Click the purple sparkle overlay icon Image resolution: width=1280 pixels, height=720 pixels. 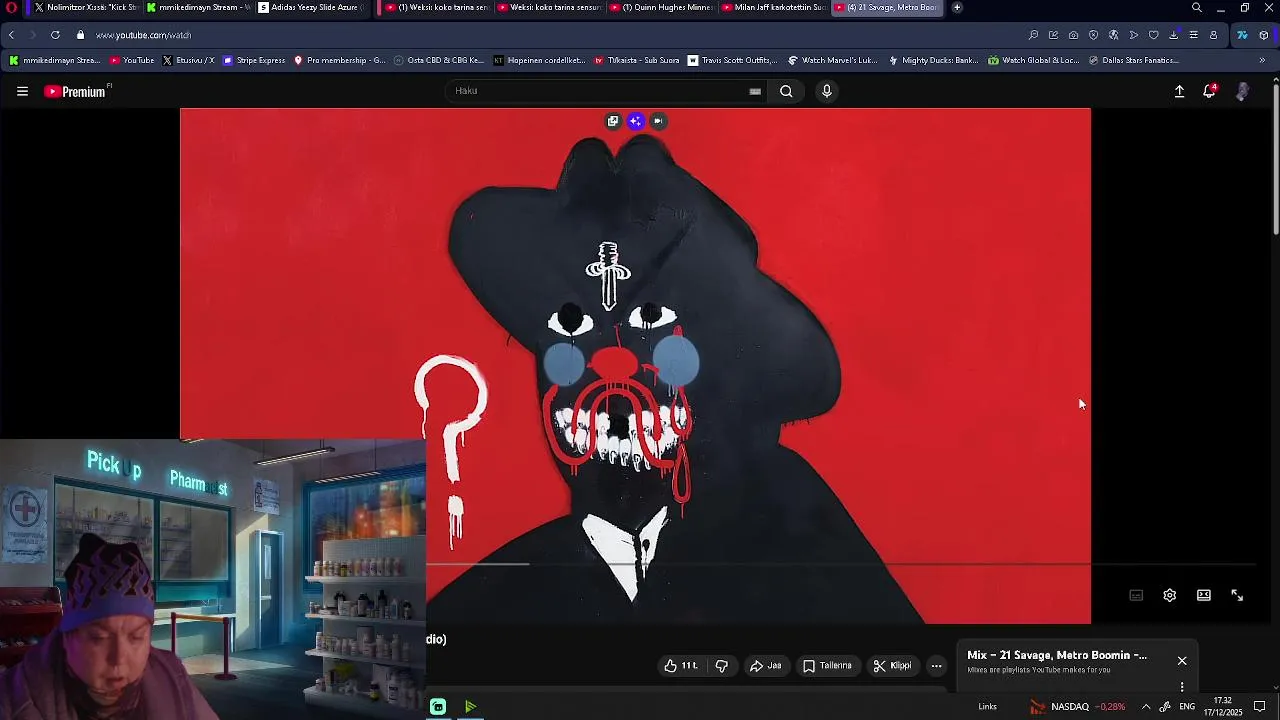pos(635,121)
